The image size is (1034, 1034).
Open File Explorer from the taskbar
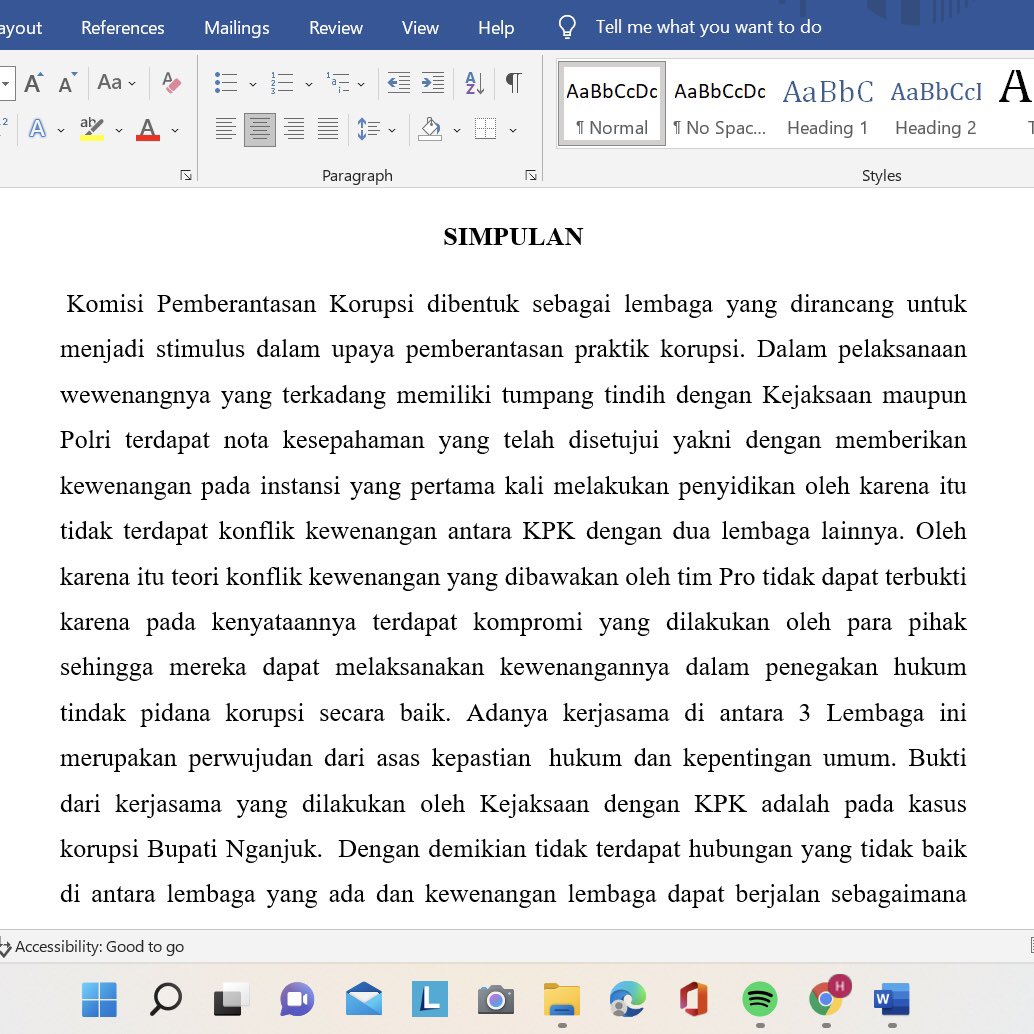click(562, 999)
